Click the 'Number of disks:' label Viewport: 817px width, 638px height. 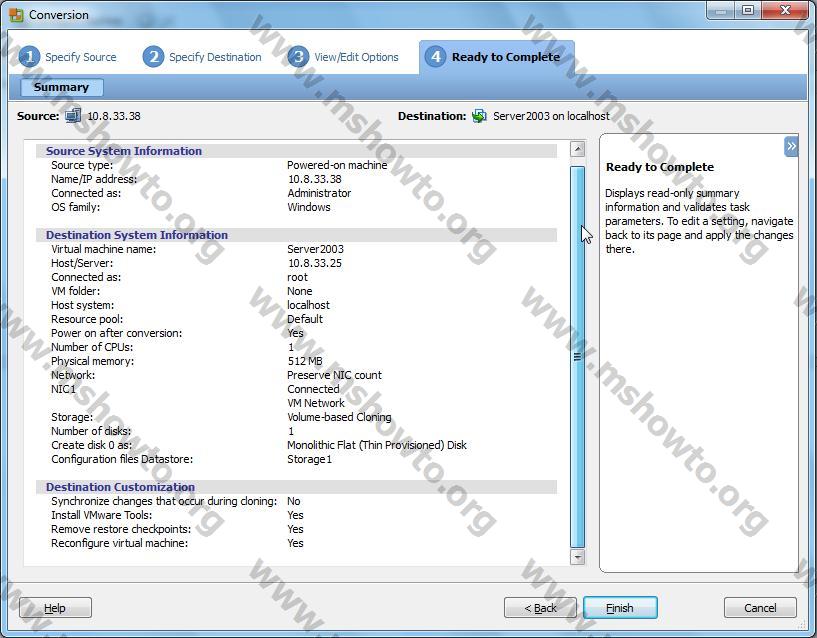(91, 431)
